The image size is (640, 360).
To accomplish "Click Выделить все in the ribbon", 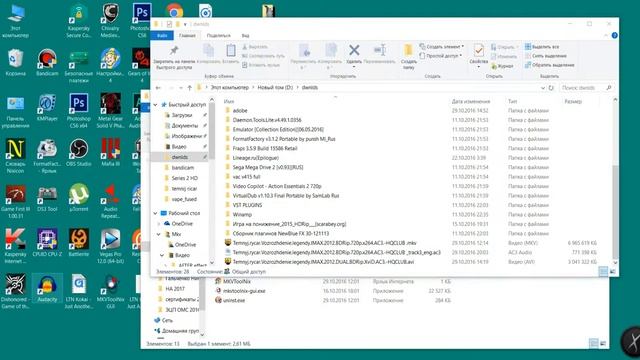I will pyautogui.click(x=542, y=47).
